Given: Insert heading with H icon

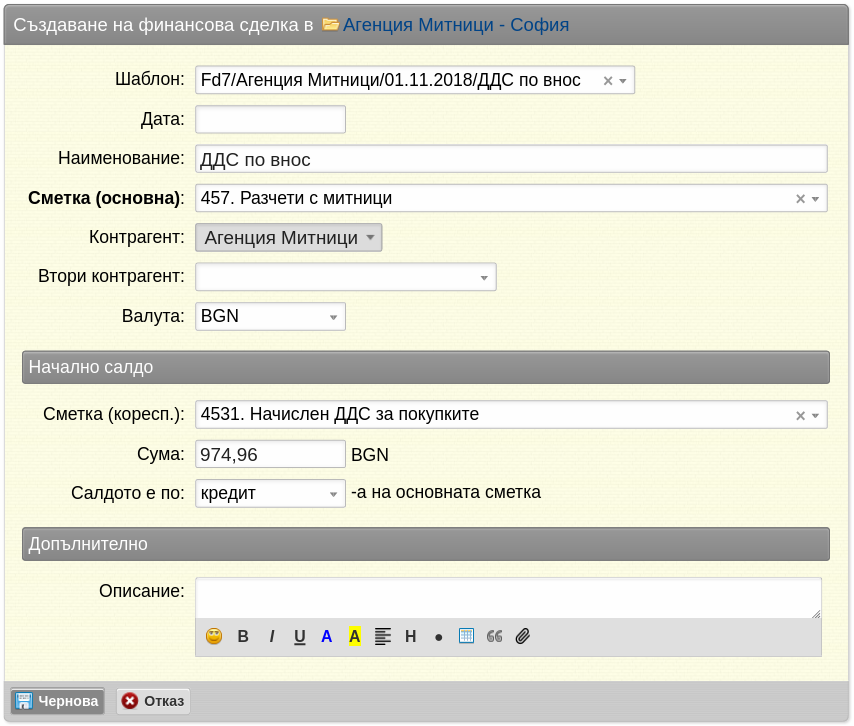Looking at the screenshot, I should click(411, 636).
